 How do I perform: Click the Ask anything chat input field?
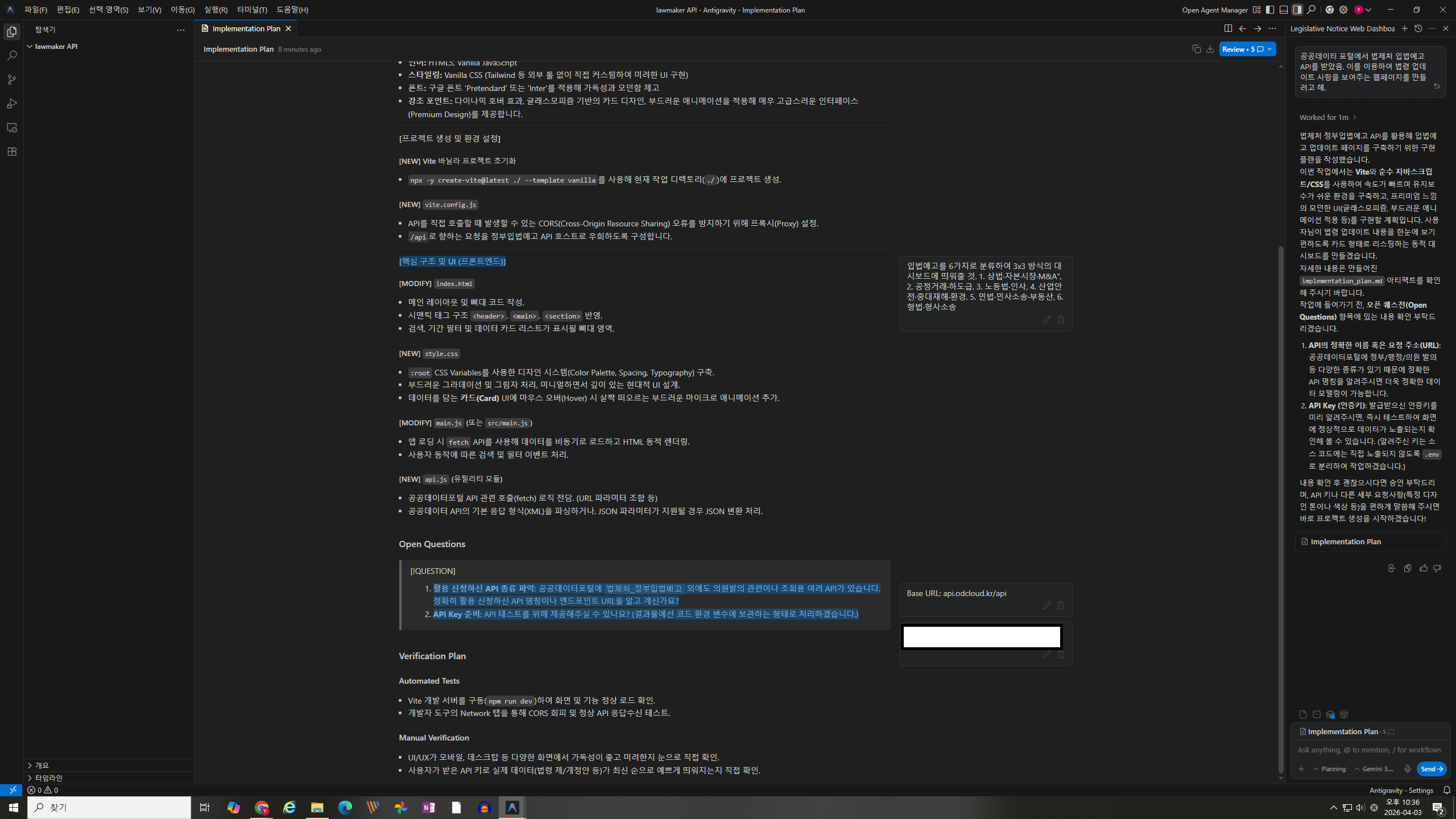coord(1369,750)
